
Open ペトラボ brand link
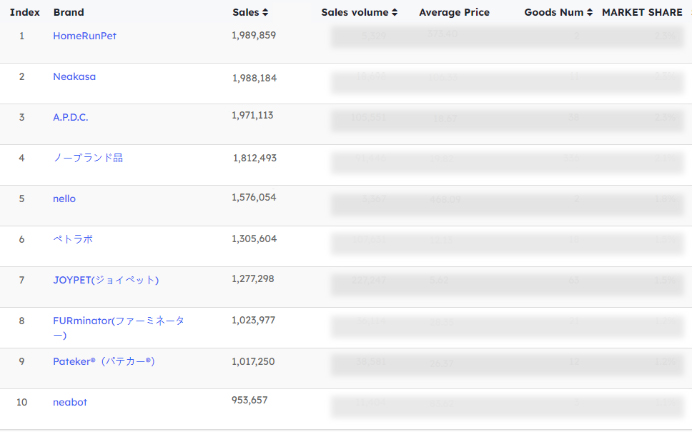click(73, 239)
